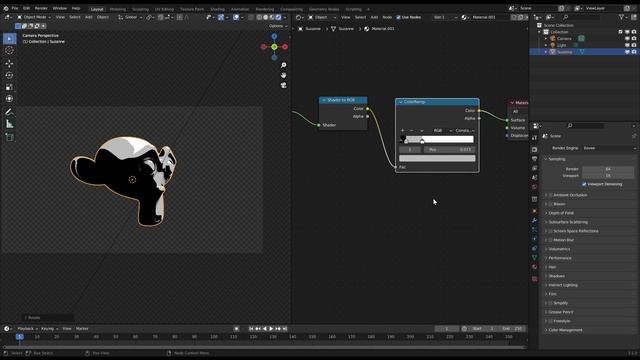
Task: Open the Modifier wrench properties tab
Action: (x=534, y=220)
